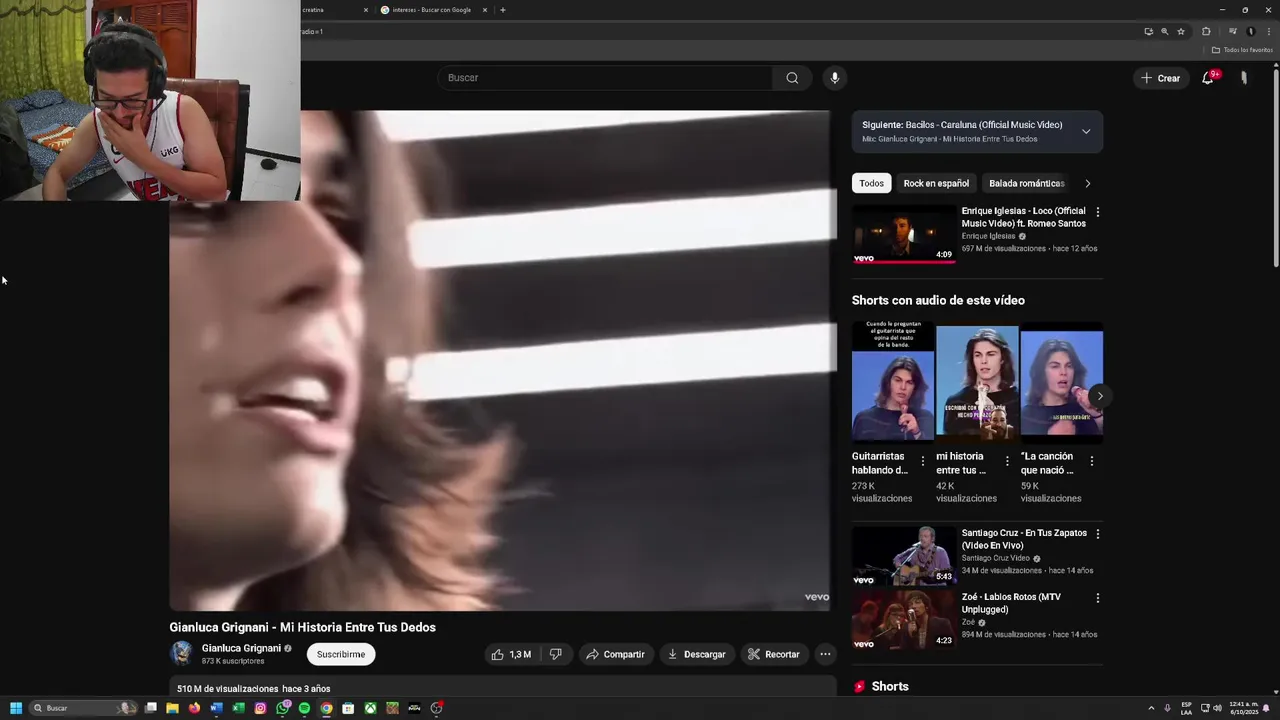Screen dimensions: 1280x720
Task: Subscribe with the Suscribirme button
Action: tap(341, 654)
